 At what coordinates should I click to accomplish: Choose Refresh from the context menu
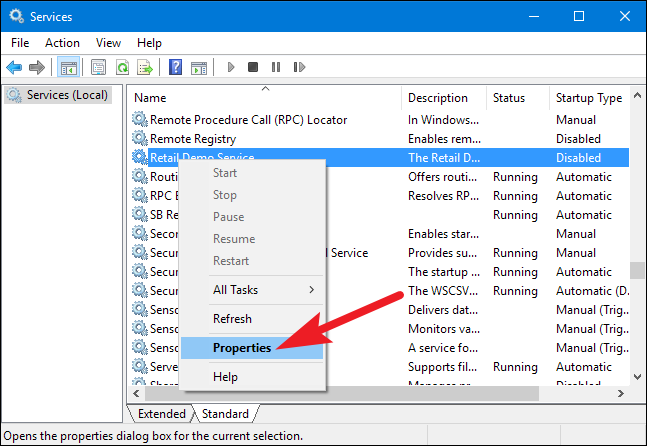tap(232, 319)
